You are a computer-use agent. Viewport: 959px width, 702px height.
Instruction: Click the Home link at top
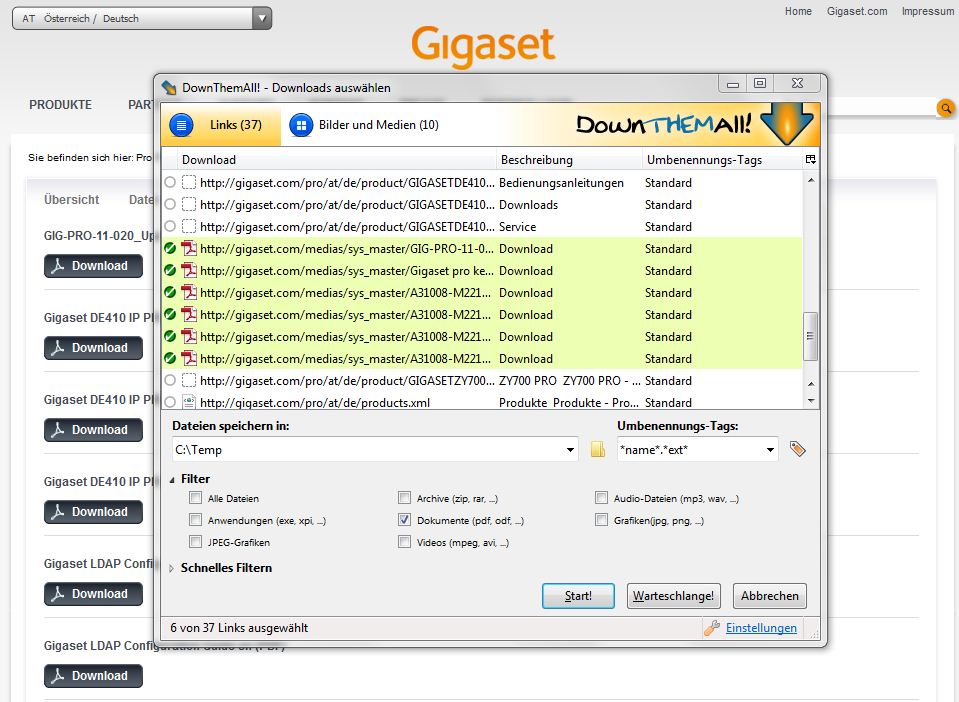(798, 11)
